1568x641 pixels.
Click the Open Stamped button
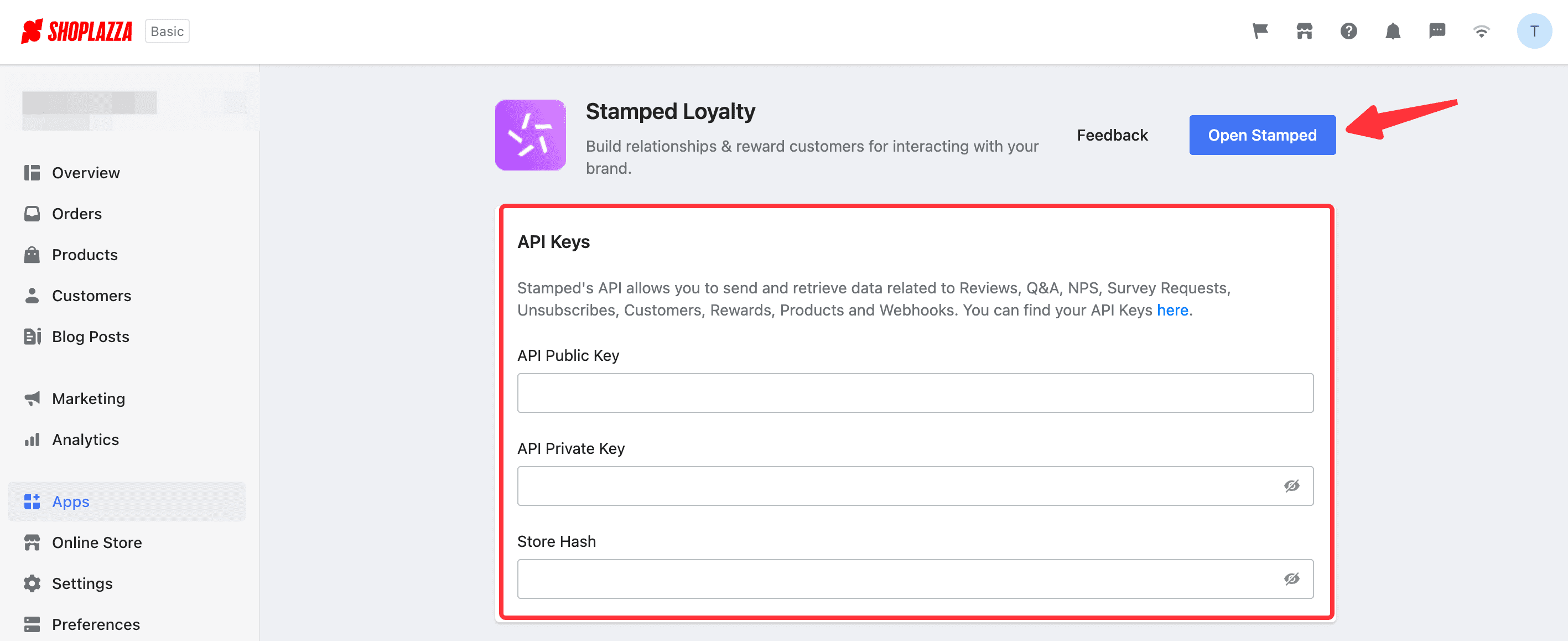1263,135
